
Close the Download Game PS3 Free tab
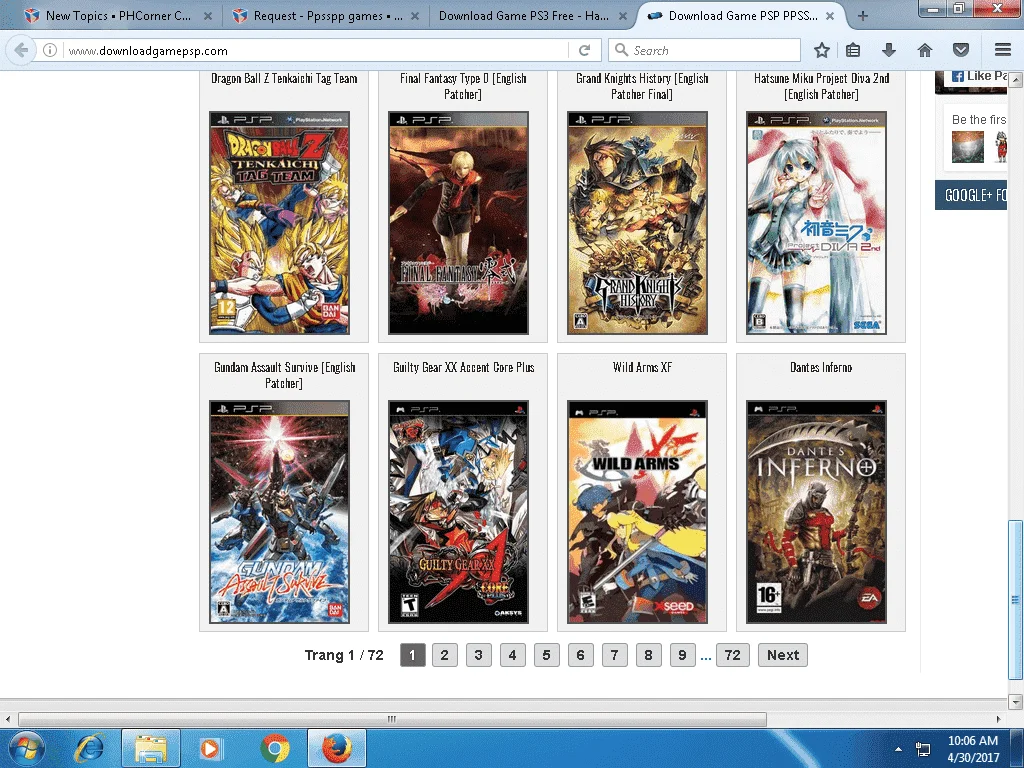point(622,16)
